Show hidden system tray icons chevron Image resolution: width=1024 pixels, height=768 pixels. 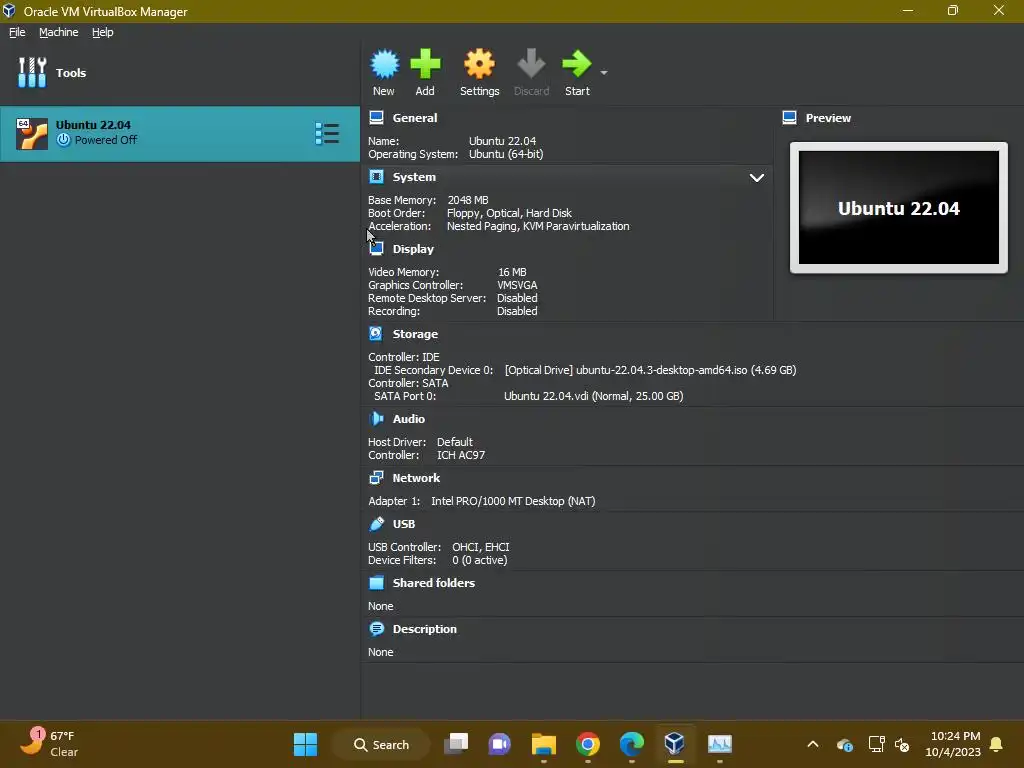pyautogui.click(x=813, y=744)
